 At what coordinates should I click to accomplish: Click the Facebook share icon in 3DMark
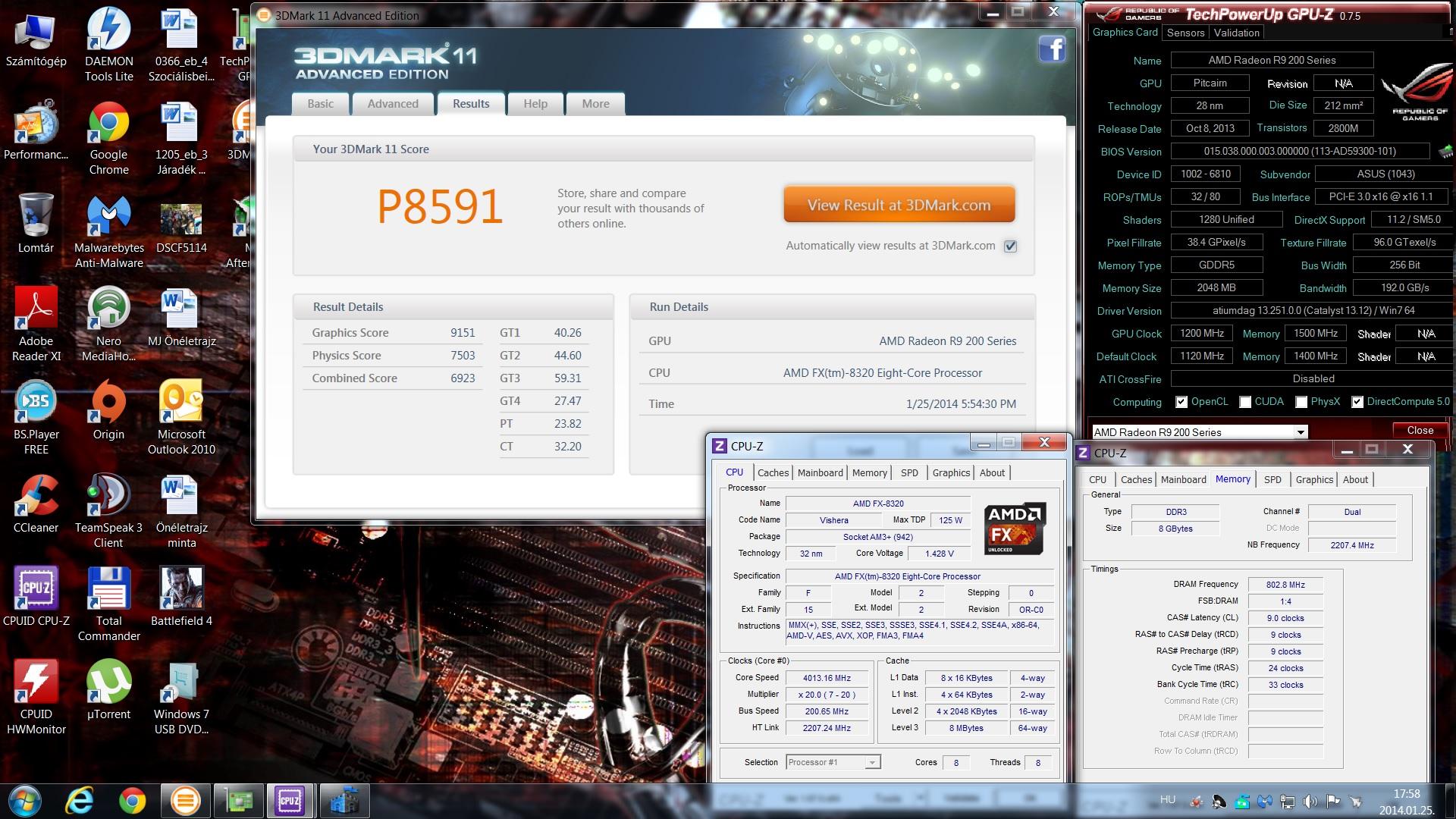(x=1052, y=49)
